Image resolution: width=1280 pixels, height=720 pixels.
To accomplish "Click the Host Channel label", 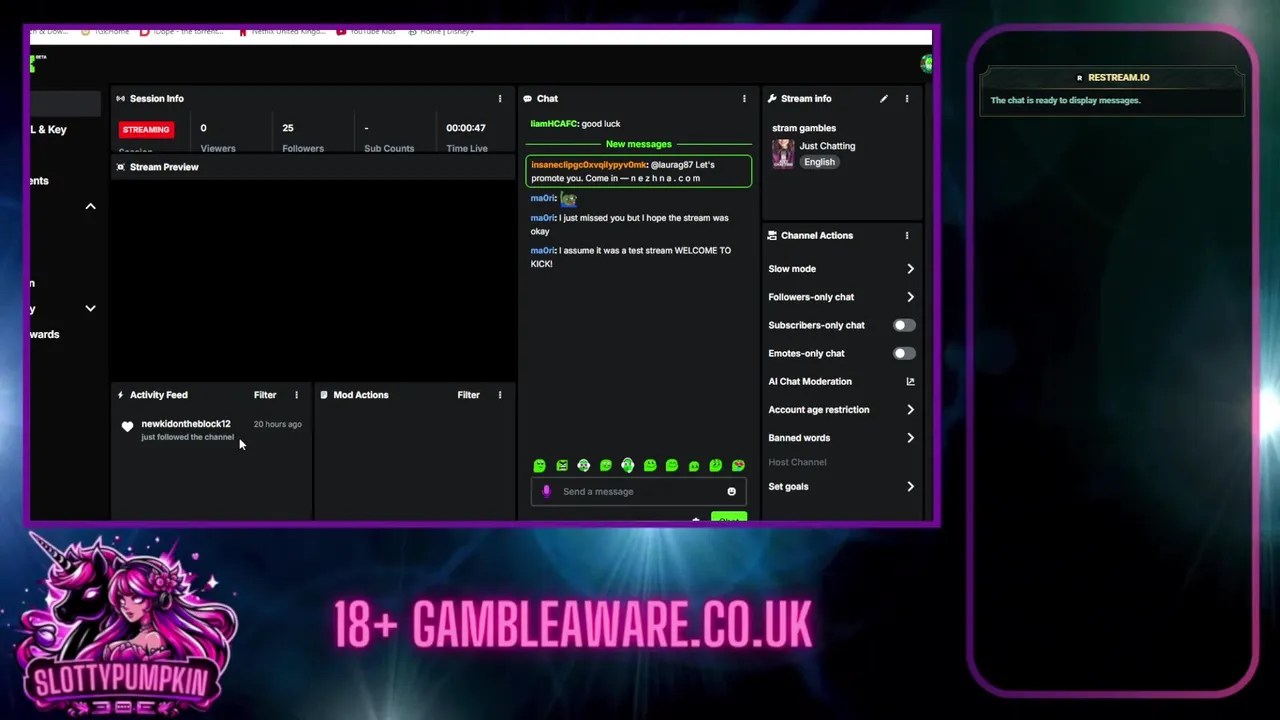I will (797, 462).
